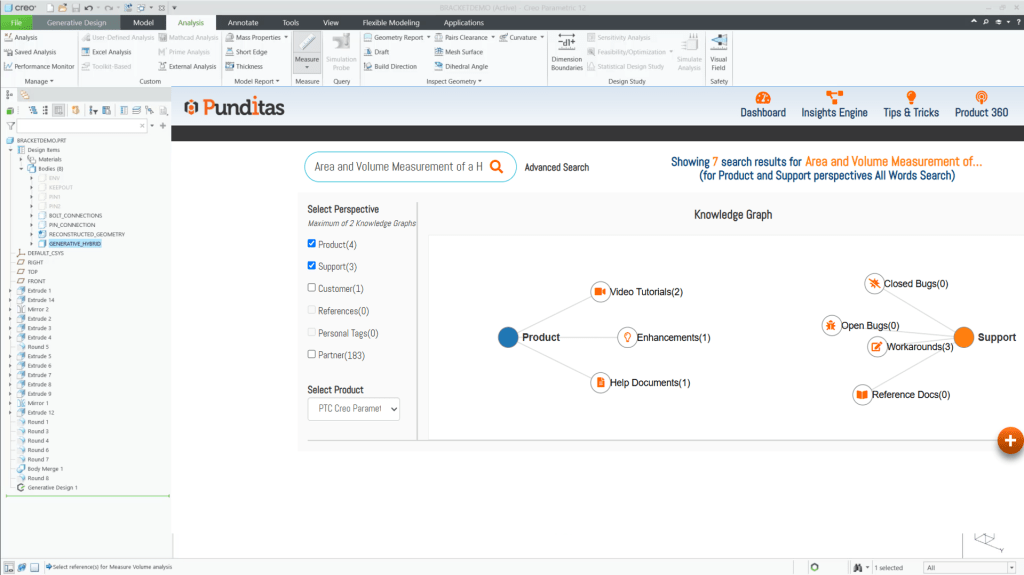
Task: Open the Punditas Dashboard
Action: [763, 104]
